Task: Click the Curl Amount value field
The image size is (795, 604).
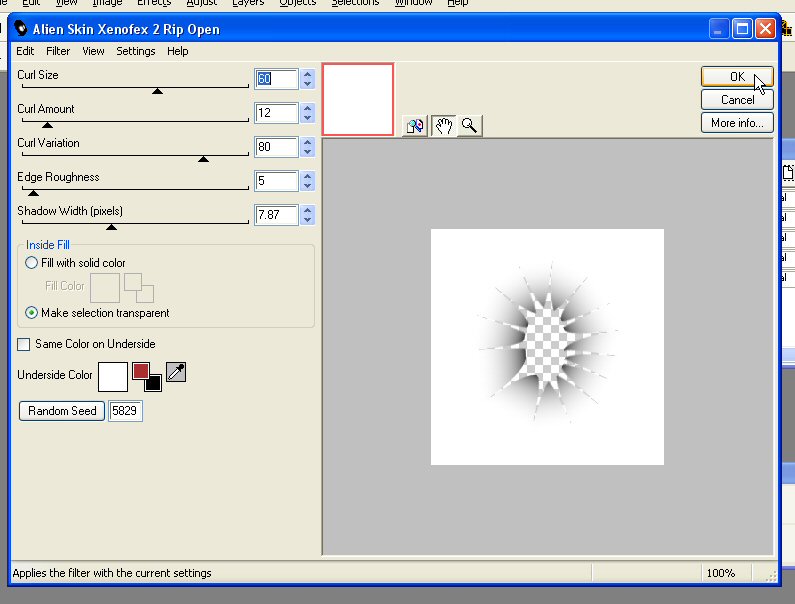Action: point(276,113)
